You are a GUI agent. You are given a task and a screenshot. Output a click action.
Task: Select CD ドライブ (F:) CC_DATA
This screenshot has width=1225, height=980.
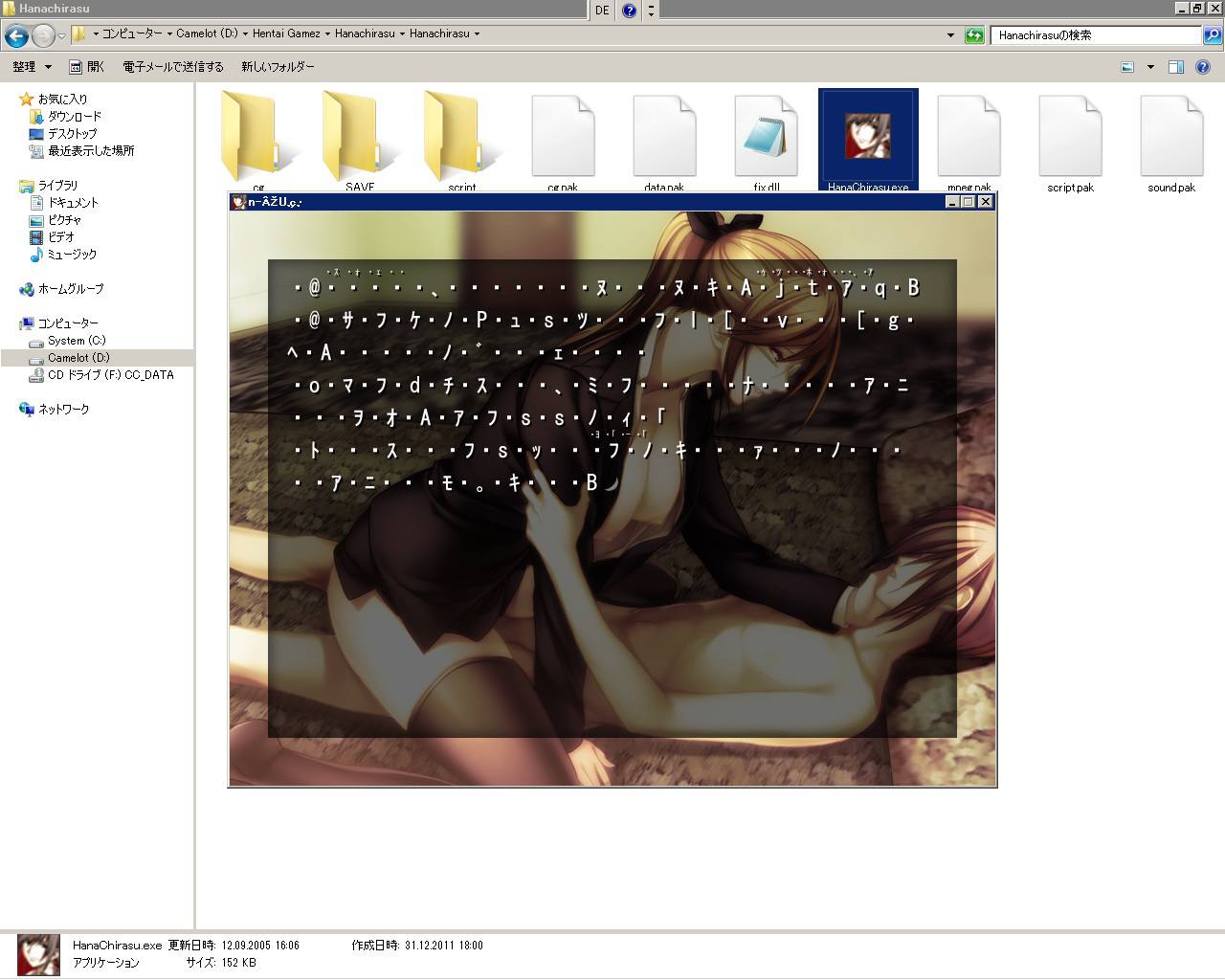tap(111, 374)
